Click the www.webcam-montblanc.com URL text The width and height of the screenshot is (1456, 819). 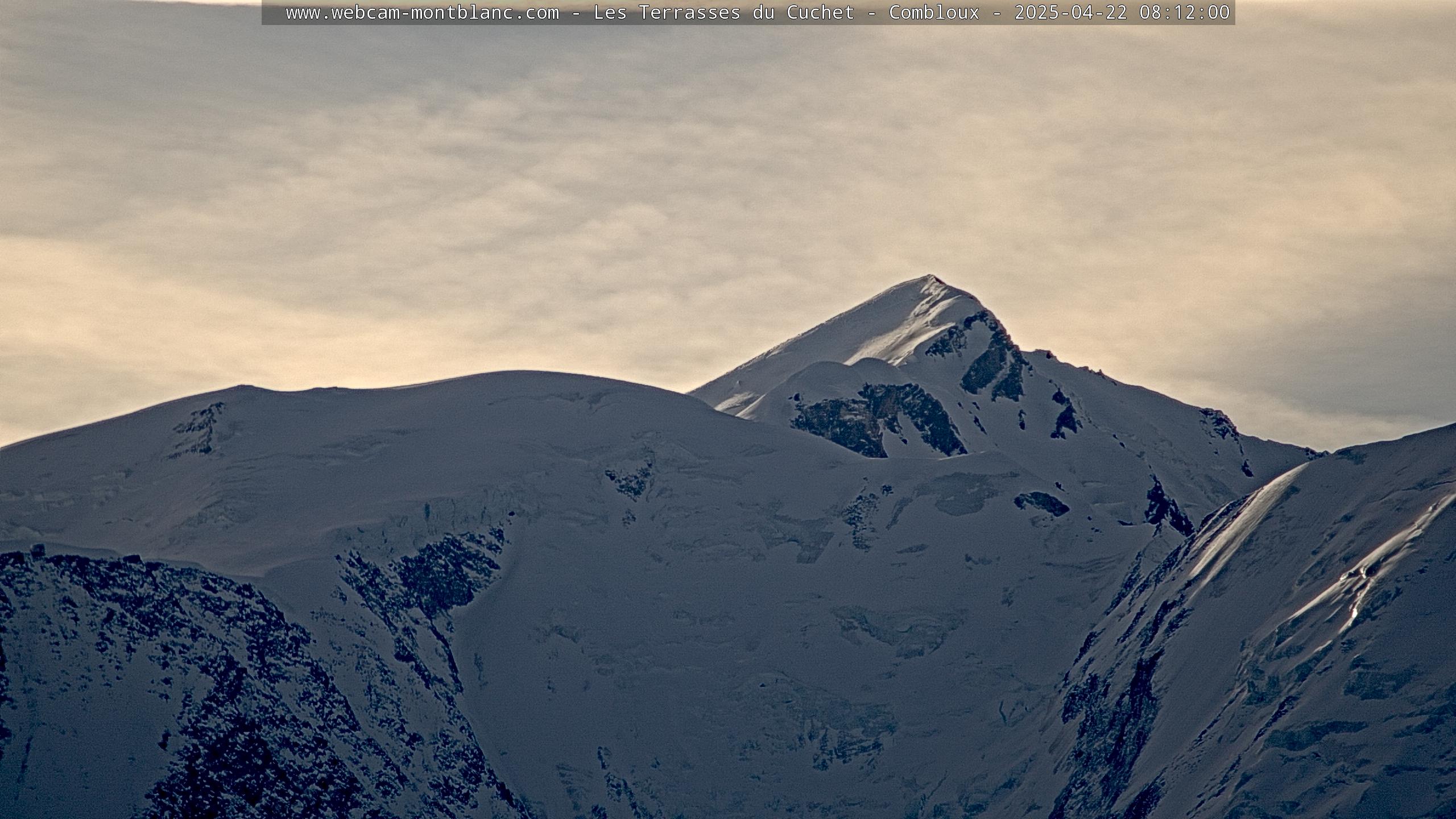422,13
